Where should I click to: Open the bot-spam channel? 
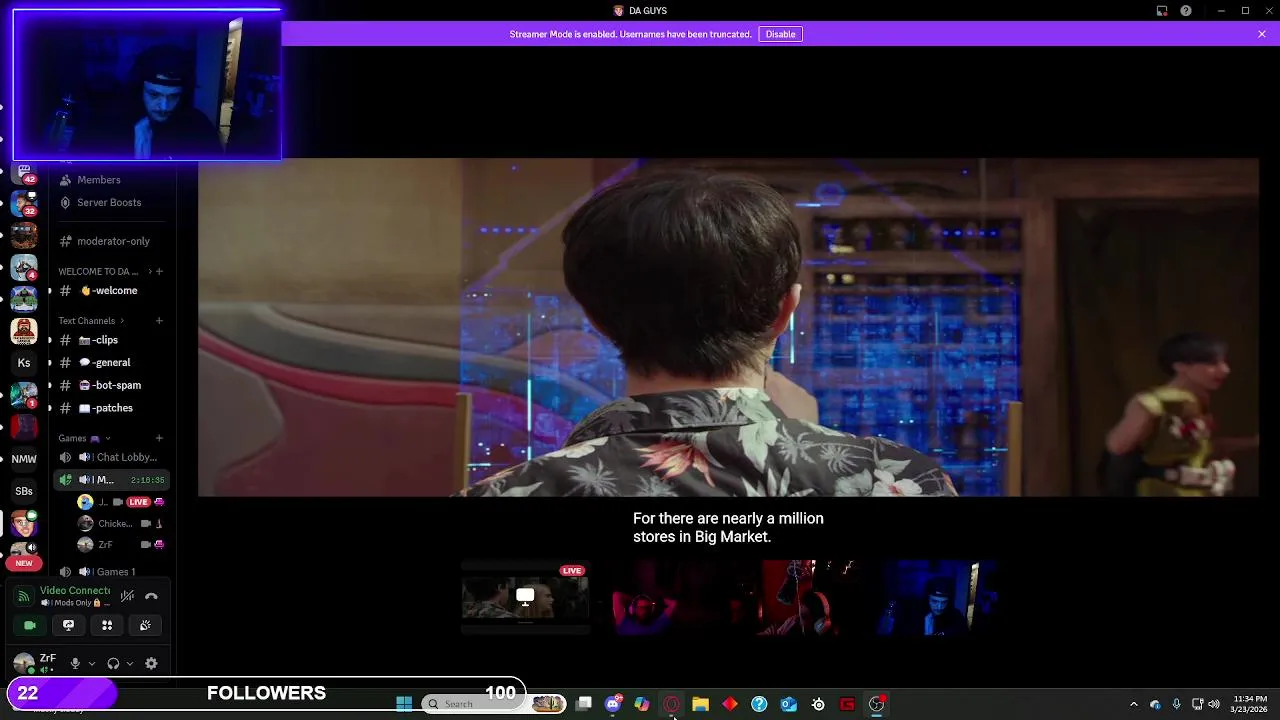[111, 385]
